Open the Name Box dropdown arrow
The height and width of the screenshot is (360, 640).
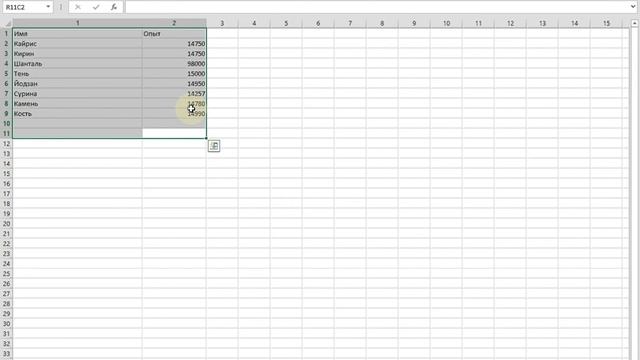tap(48, 7)
